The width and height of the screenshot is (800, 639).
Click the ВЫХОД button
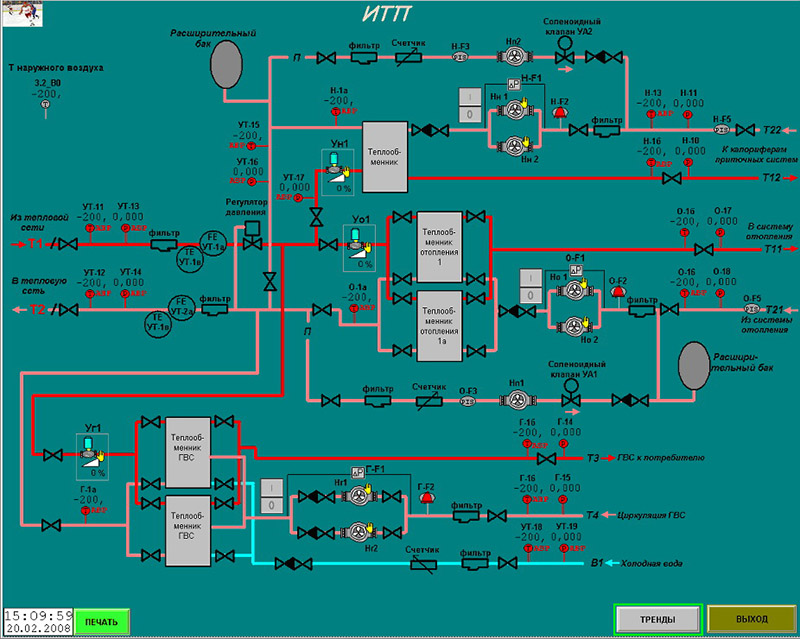click(x=752, y=619)
